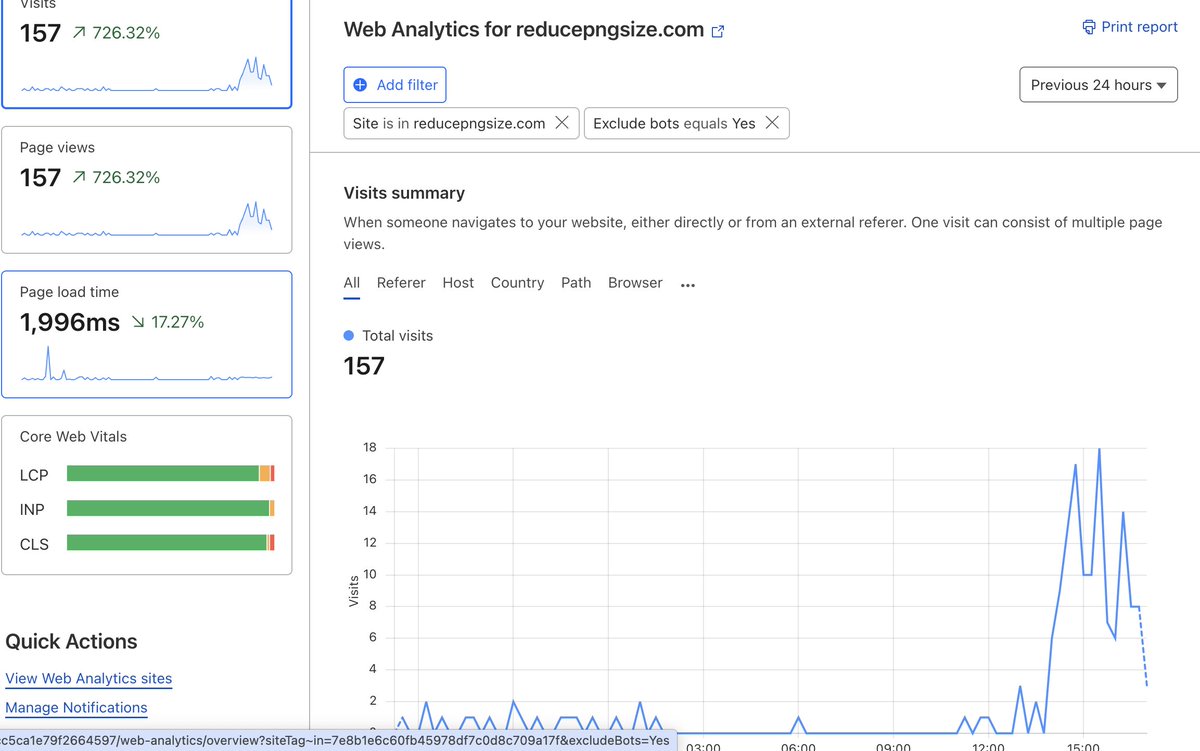The image size is (1200, 751).
Task: Select the Page load time card
Action: [147, 334]
